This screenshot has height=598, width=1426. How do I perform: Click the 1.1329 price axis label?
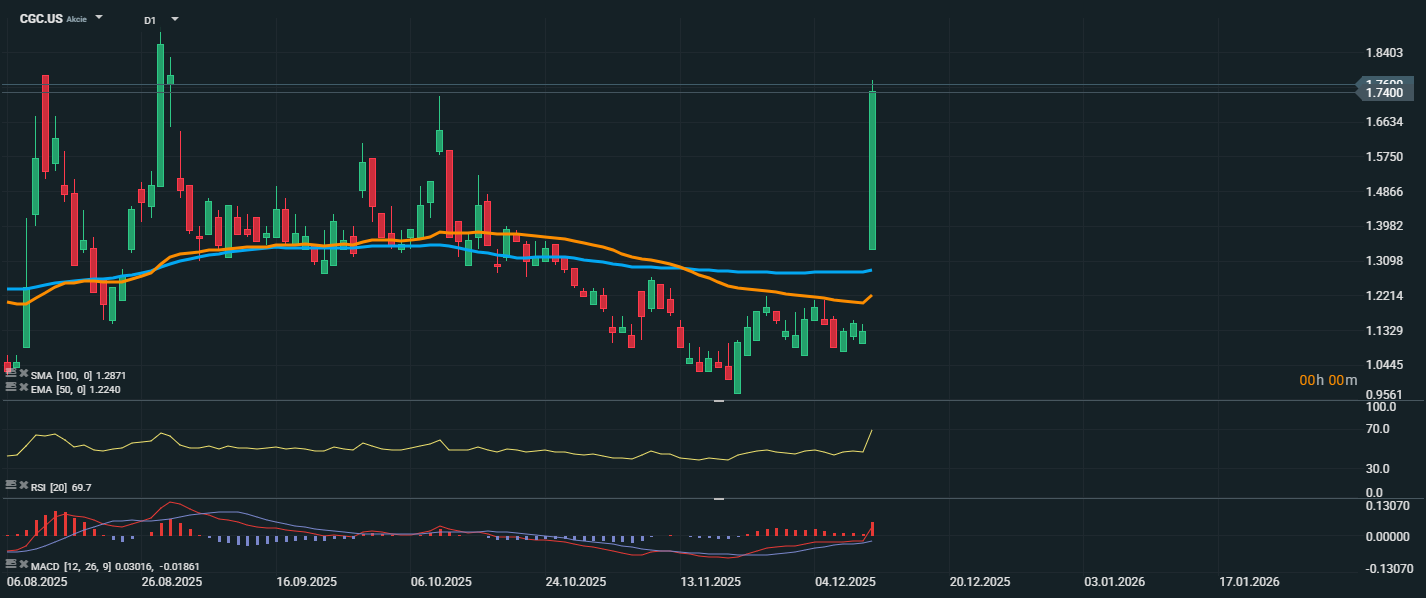(1383, 331)
